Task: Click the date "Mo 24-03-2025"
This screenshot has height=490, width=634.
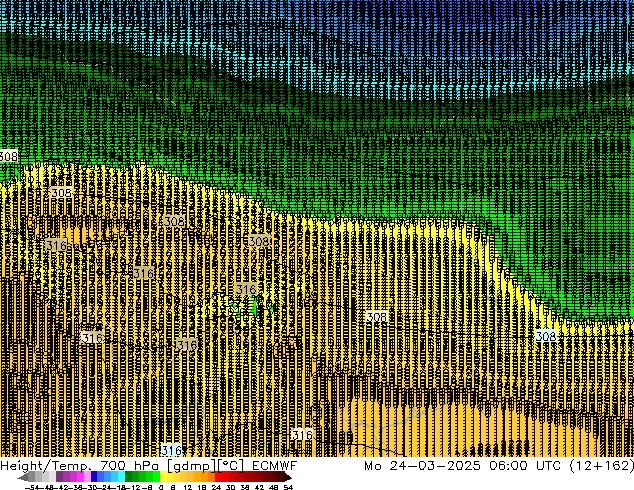Action: 423,466
